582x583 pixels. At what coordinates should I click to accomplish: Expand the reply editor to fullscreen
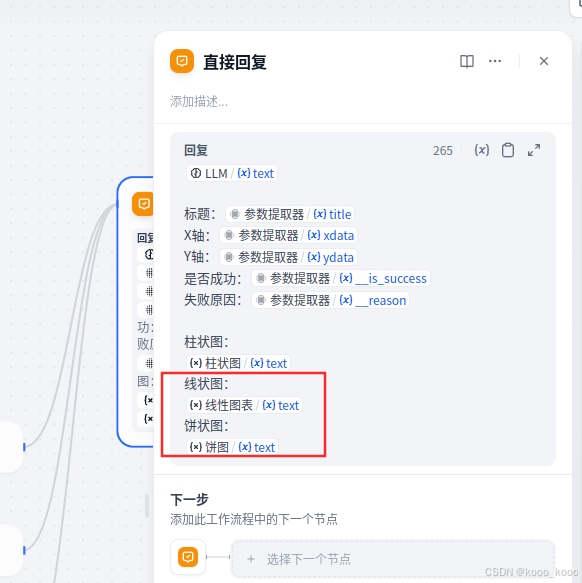pos(534,150)
